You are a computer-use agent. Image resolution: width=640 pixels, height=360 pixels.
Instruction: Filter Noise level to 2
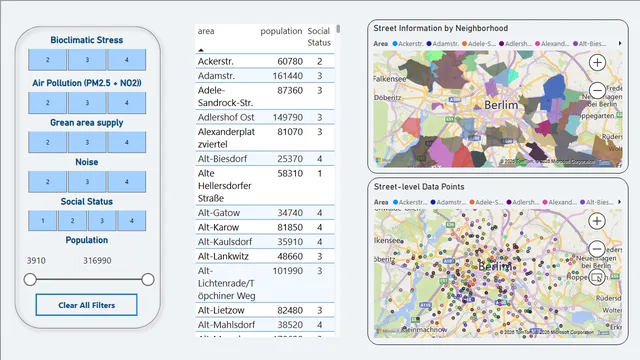coord(47,182)
